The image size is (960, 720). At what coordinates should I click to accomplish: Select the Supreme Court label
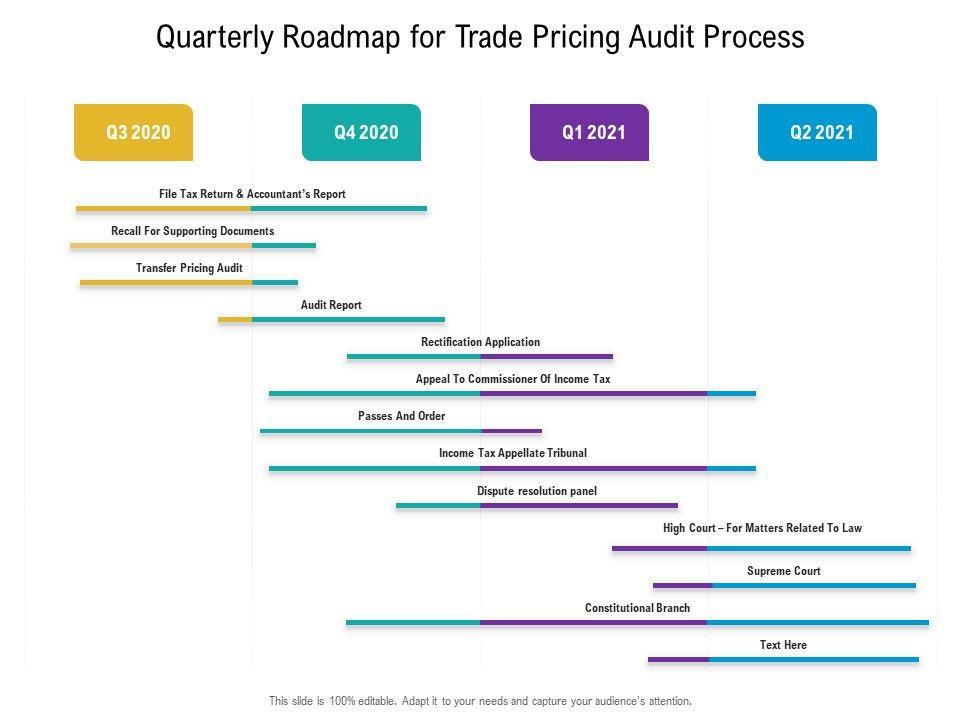[783, 571]
